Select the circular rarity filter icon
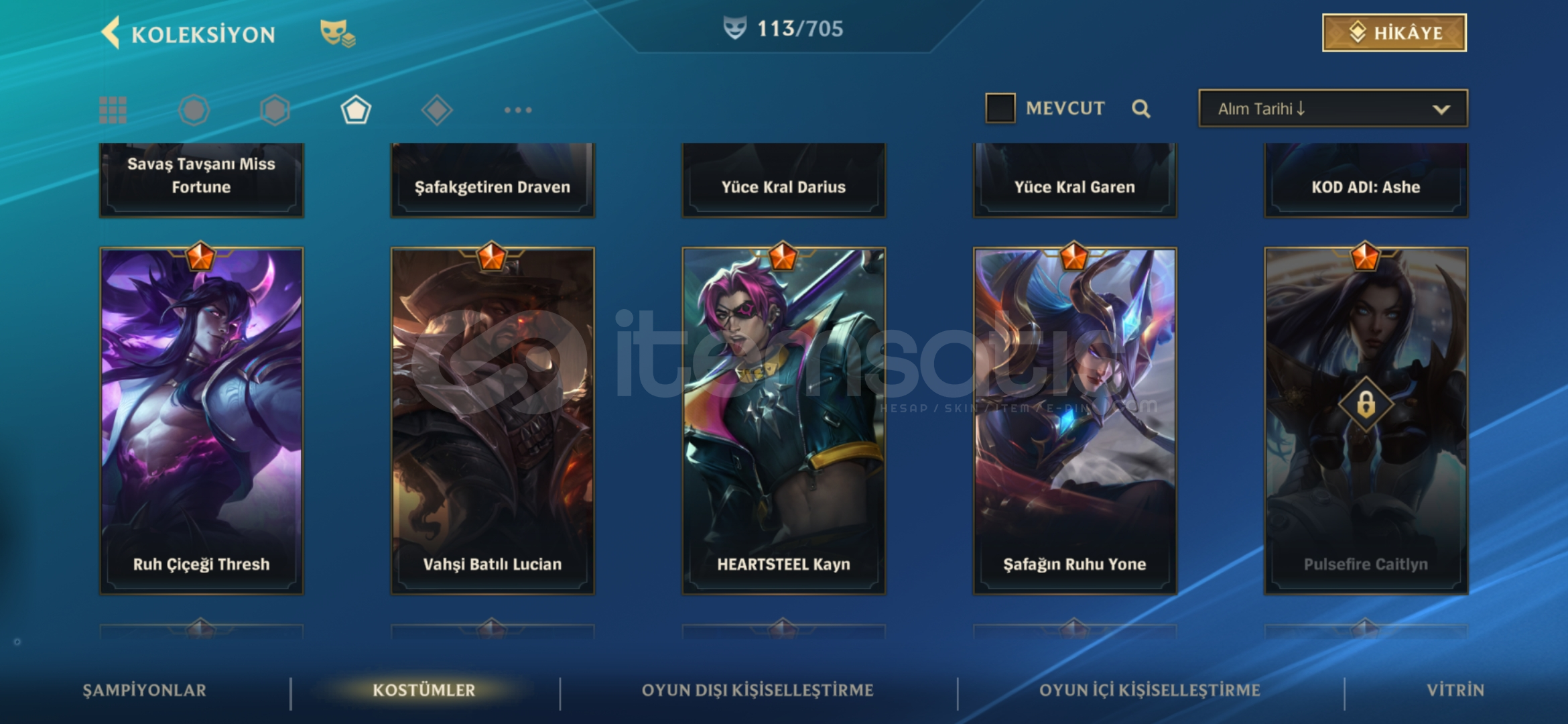 tap(194, 110)
